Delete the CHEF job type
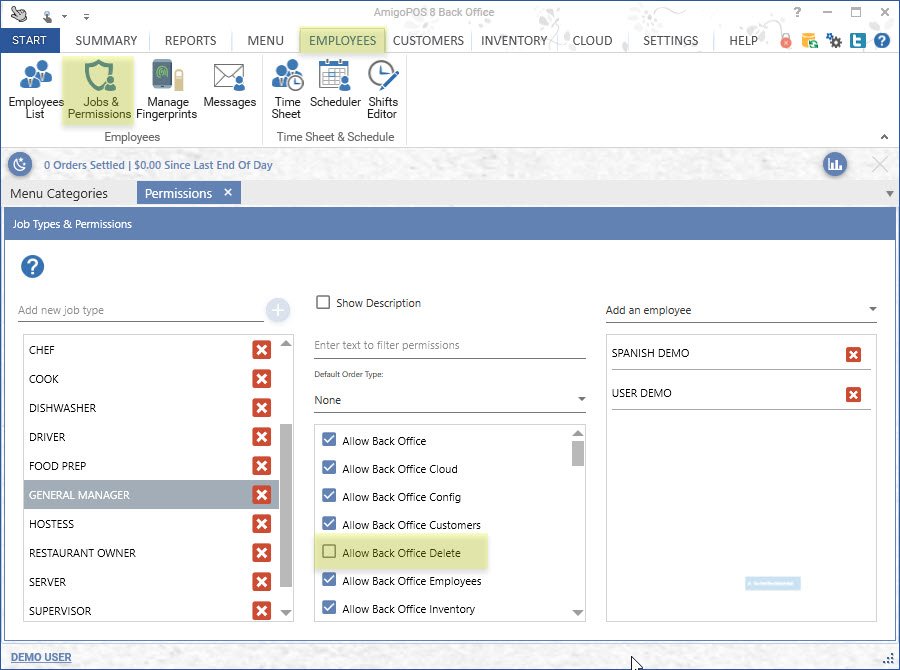Screen dimensions: 900x670 tap(261, 350)
